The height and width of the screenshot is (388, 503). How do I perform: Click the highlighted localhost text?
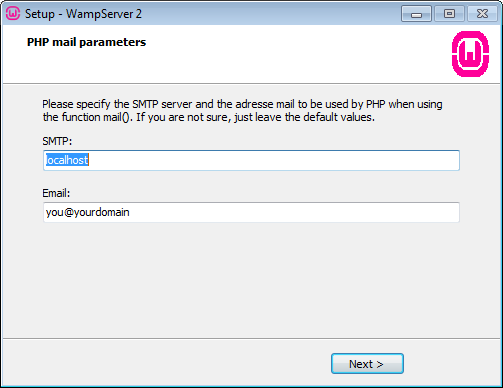pos(67,160)
